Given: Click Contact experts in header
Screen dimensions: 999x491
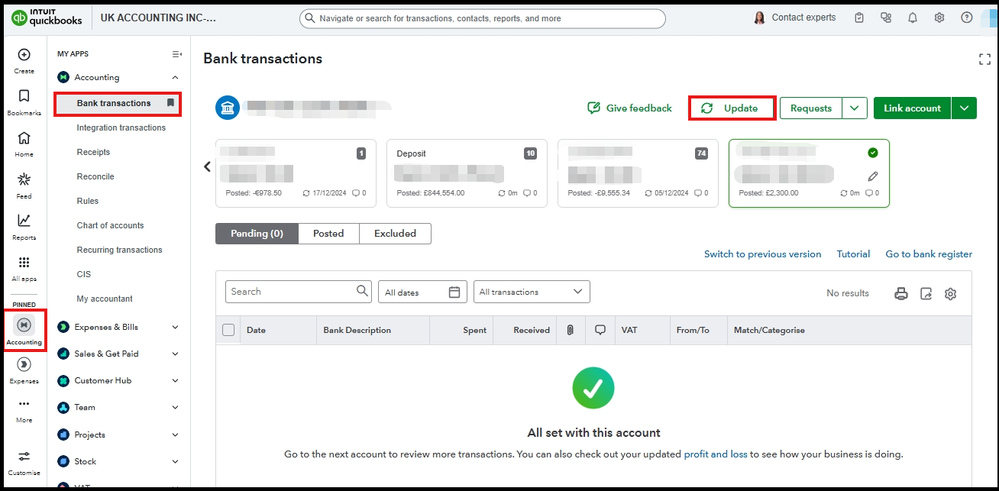Looking at the screenshot, I should 794,18.
